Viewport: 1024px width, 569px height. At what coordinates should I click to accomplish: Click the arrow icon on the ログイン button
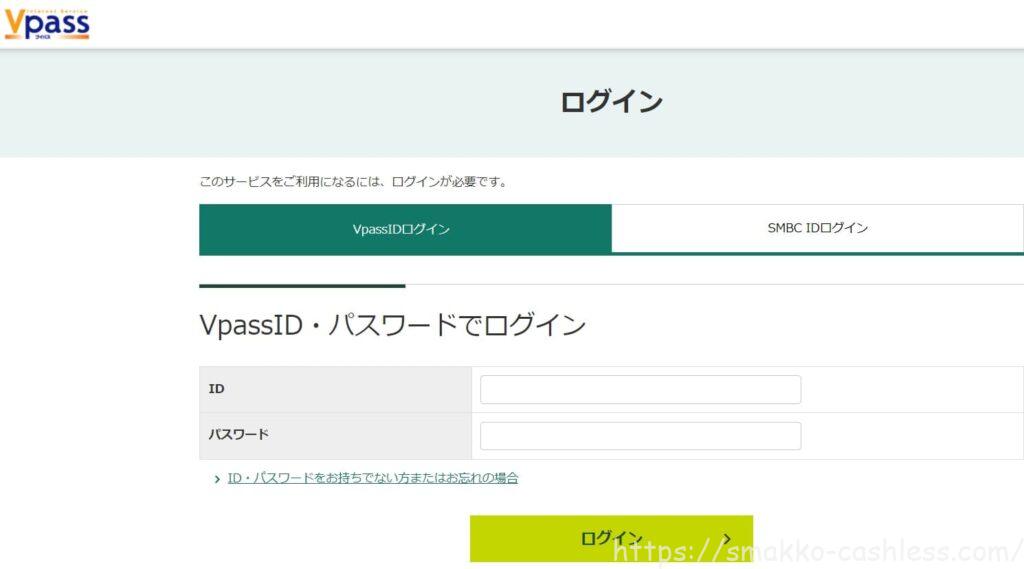(x=727, y=539)
